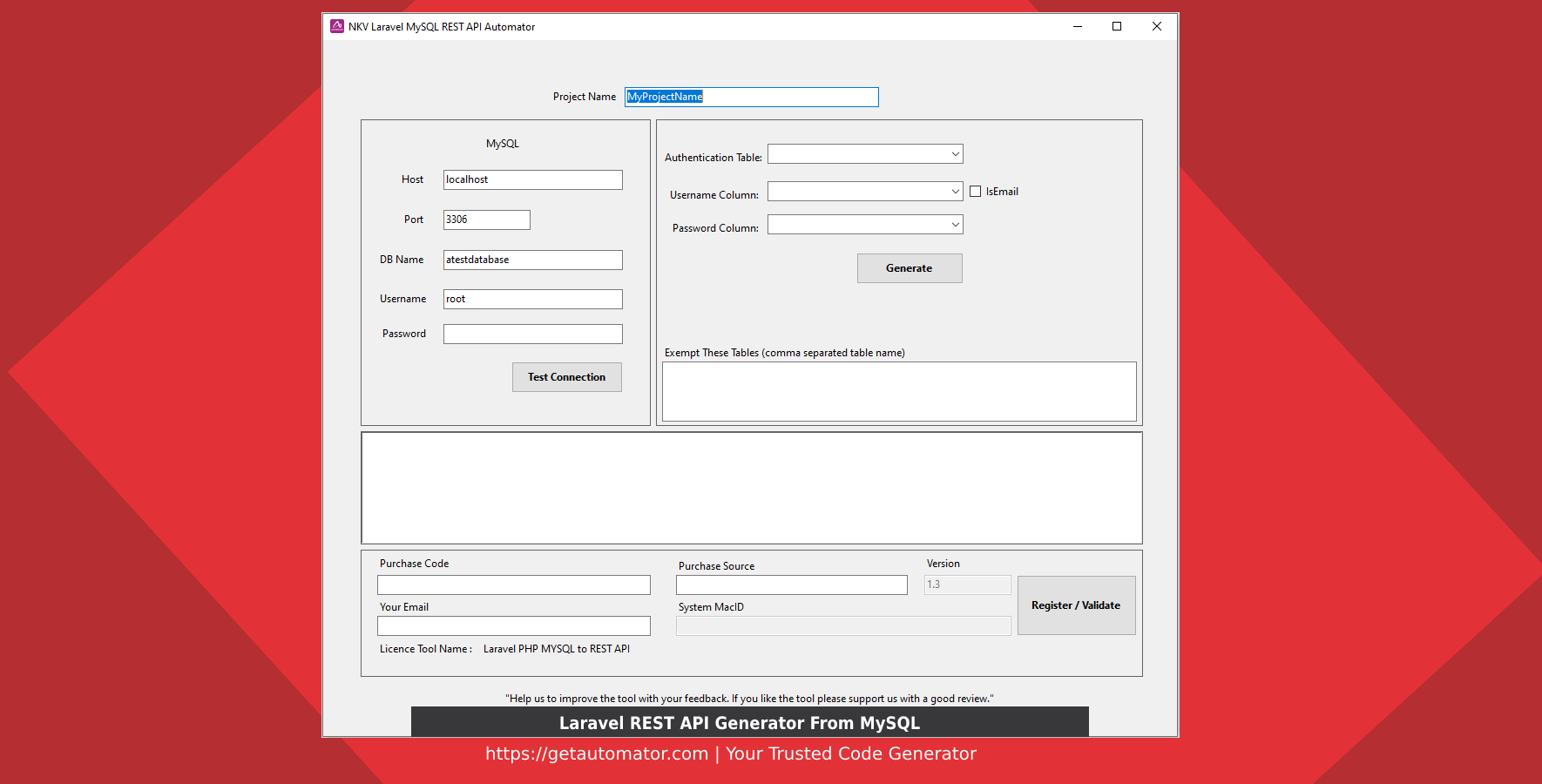Click the Version field showing 1.3
This screenshot has width=1542, height=784.
967,585
